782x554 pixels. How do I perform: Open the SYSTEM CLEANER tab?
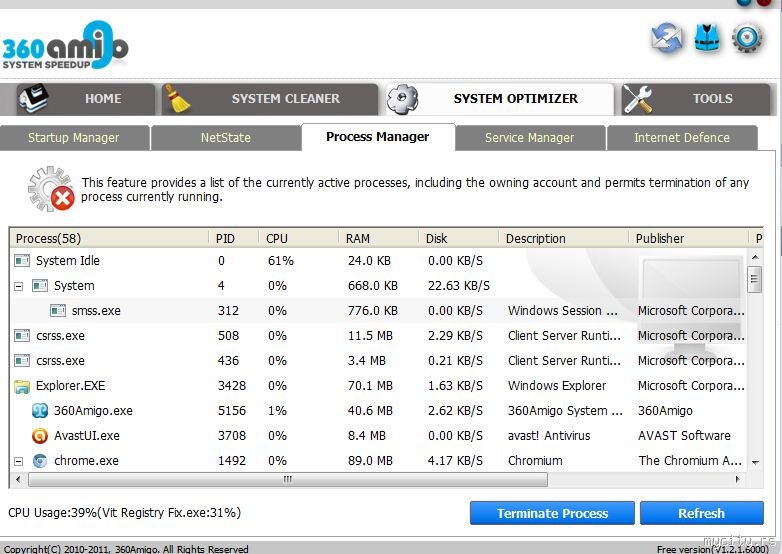269,99
